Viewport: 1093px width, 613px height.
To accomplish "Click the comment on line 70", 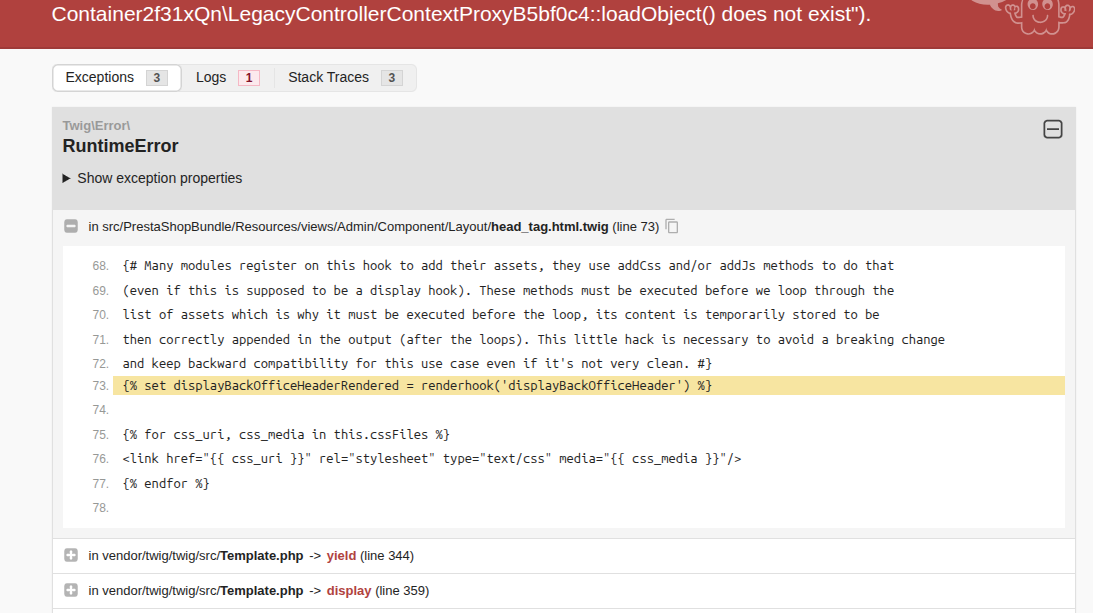I will (x=501, y=315).
